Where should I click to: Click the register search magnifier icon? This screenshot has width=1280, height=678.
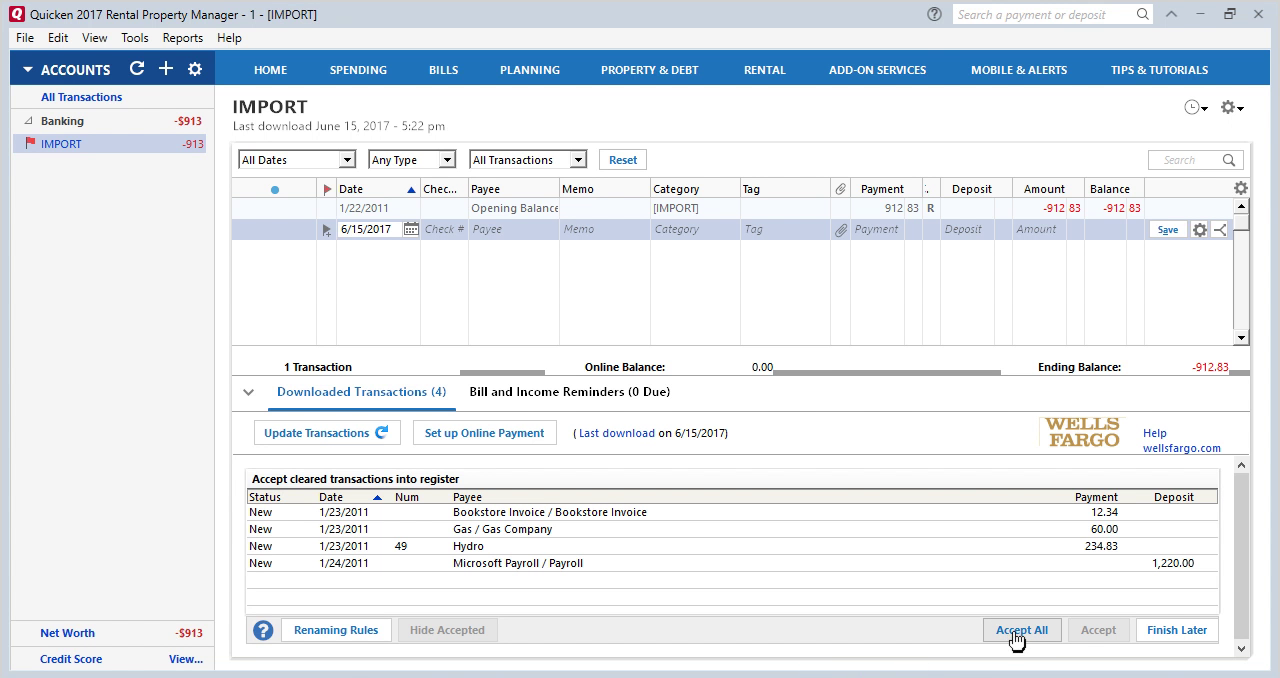(x=1229, y=160)
